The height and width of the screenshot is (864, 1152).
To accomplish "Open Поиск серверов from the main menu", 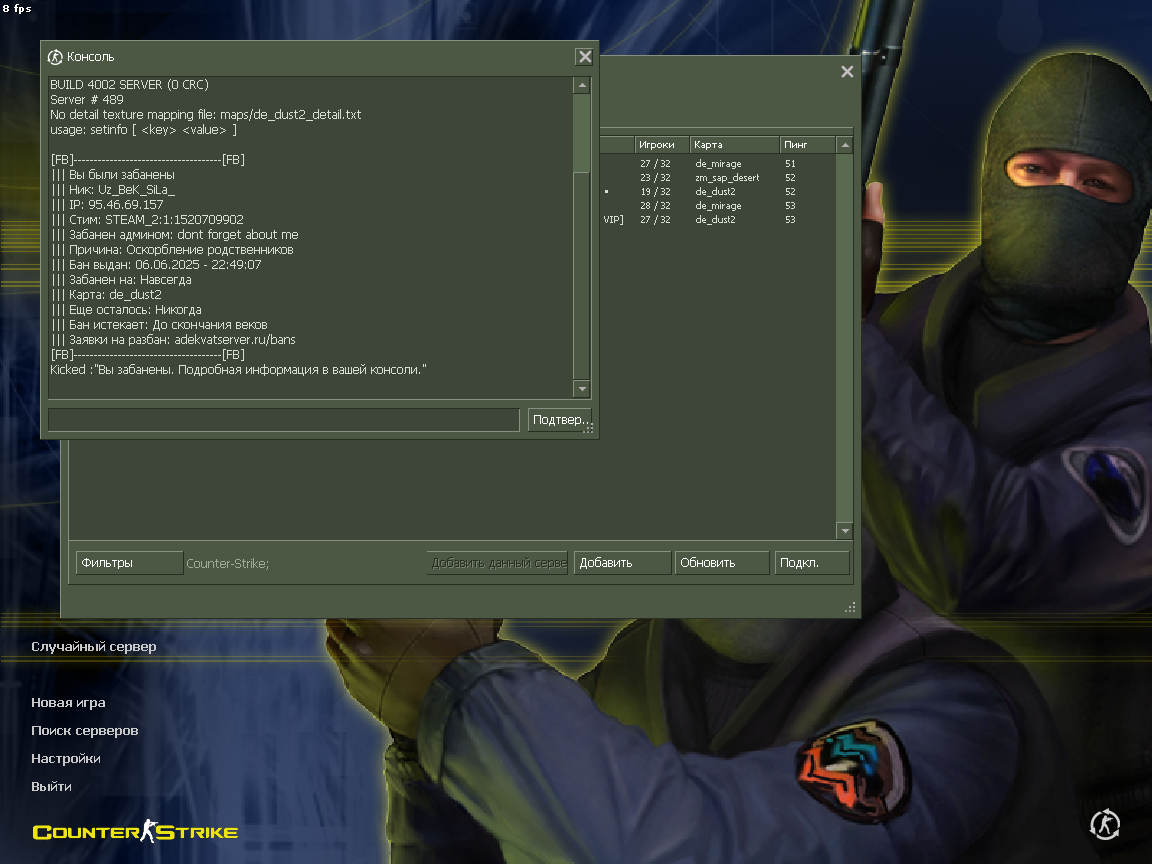I will pyautogui.click(x=84, y=730).
